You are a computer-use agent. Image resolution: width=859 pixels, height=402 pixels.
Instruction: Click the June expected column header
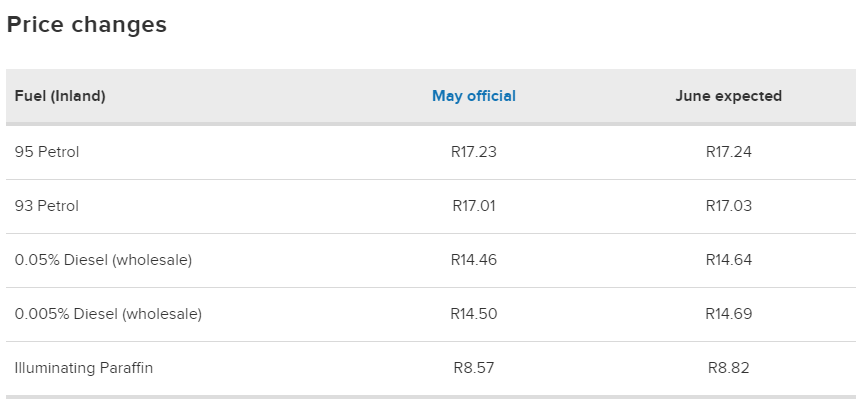pos(728,97)
